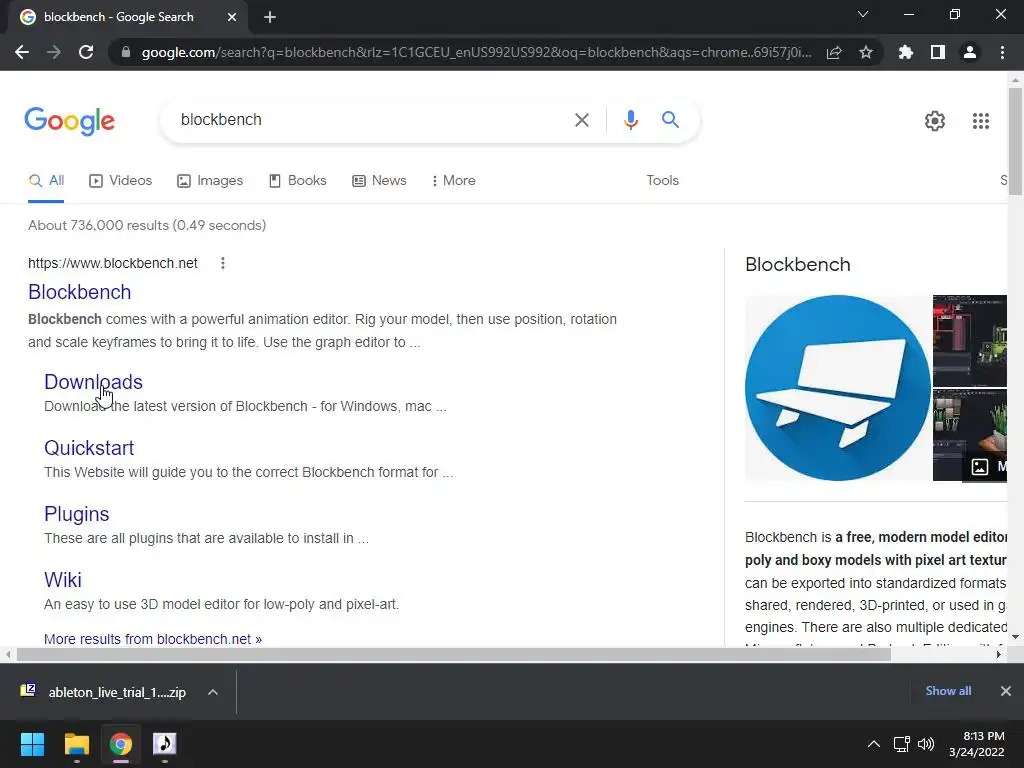Screen dimensions: 1024x768
Task: Switch to the Images results tab
Action: (x=210, y=181)
